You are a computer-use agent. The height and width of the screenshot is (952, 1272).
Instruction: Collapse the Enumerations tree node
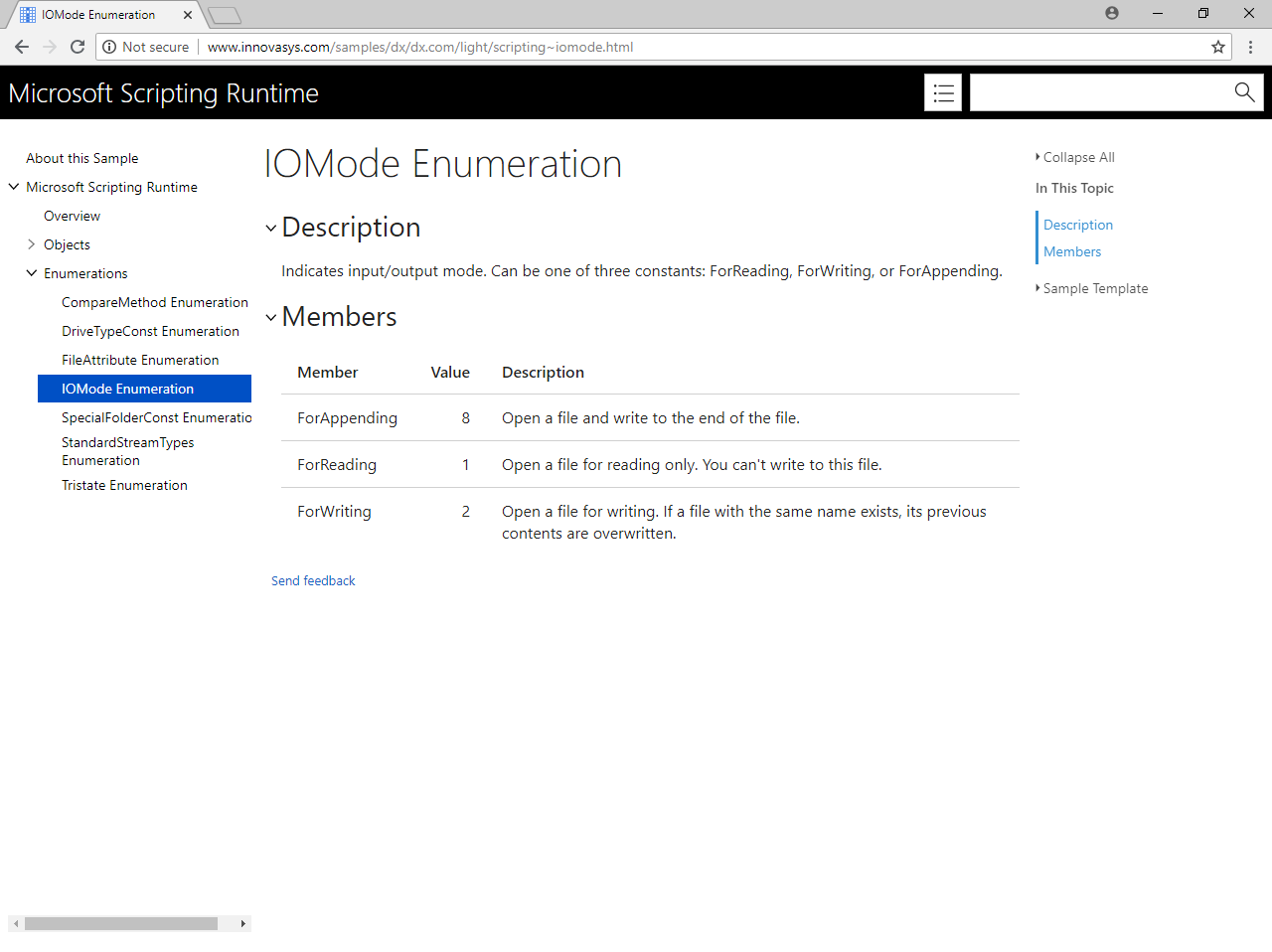pos(32,273)
